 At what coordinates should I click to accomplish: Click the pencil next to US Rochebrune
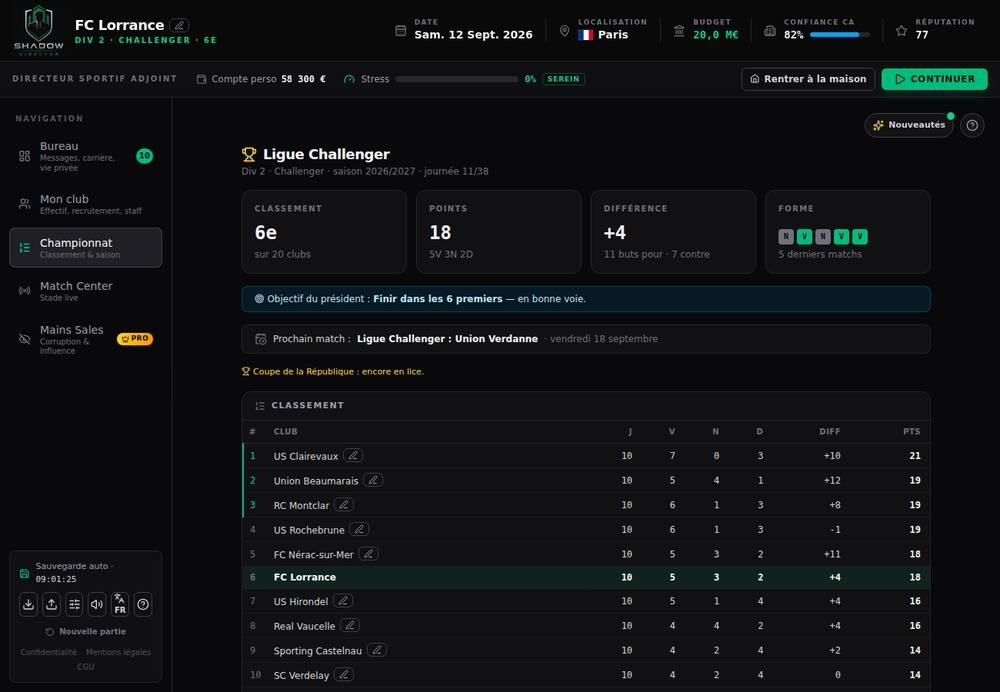click(359, 529)
